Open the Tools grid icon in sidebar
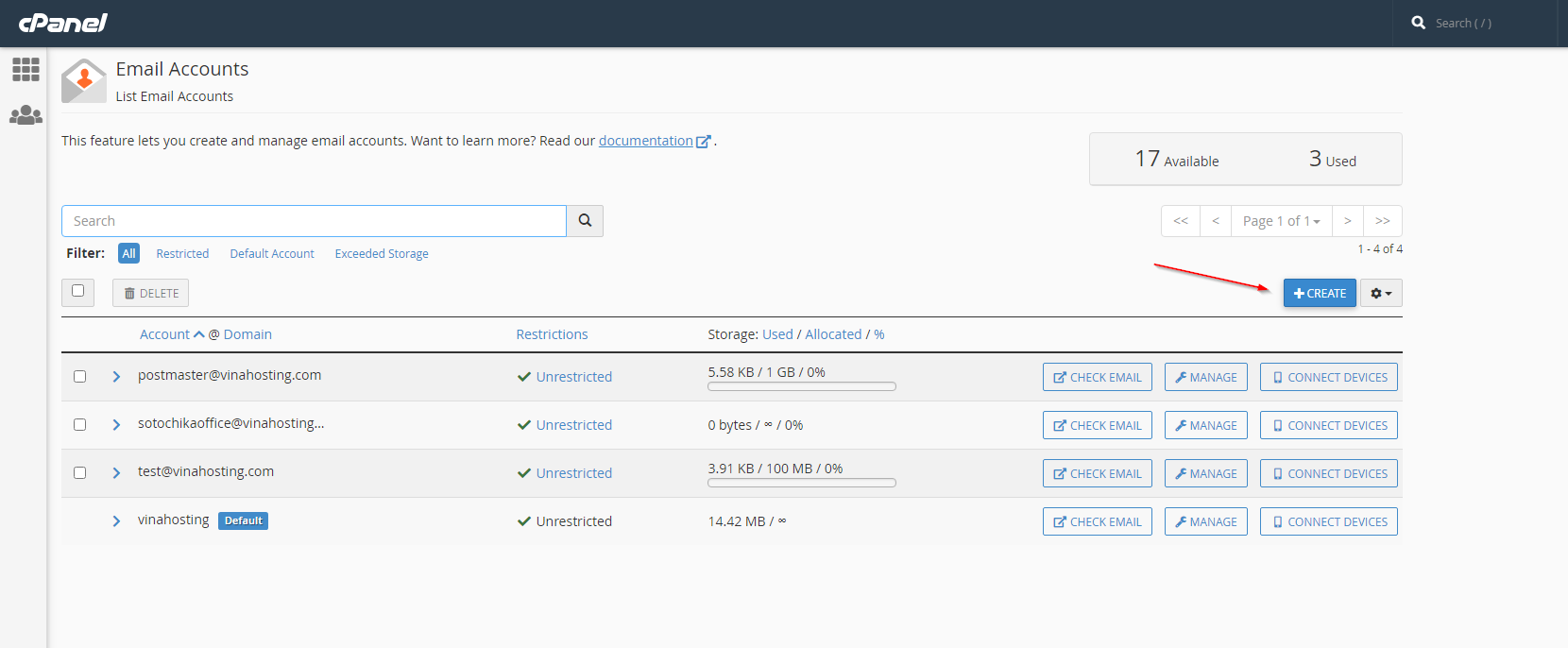 pos(26,69)
